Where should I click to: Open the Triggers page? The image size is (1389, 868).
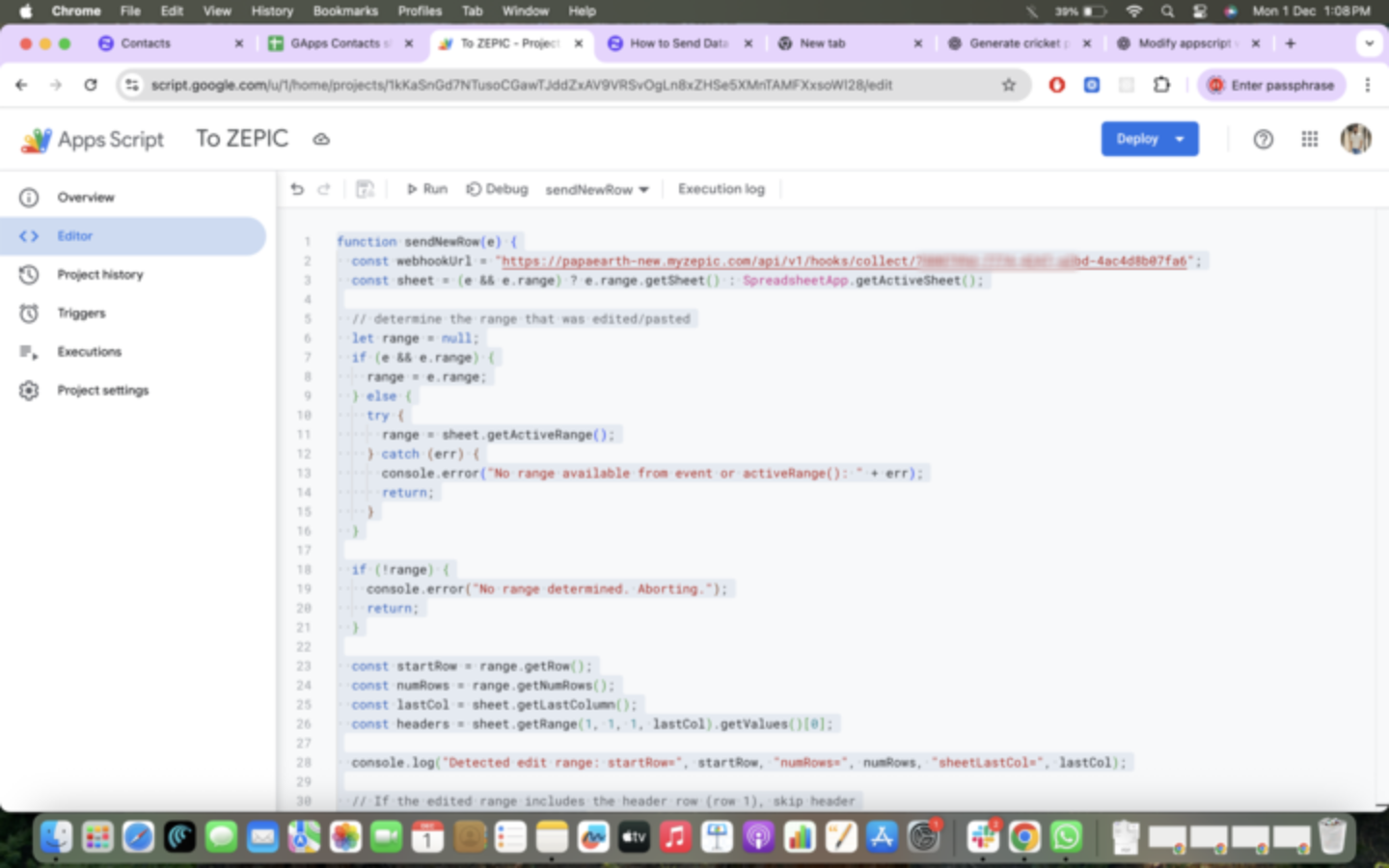point(81,313)
